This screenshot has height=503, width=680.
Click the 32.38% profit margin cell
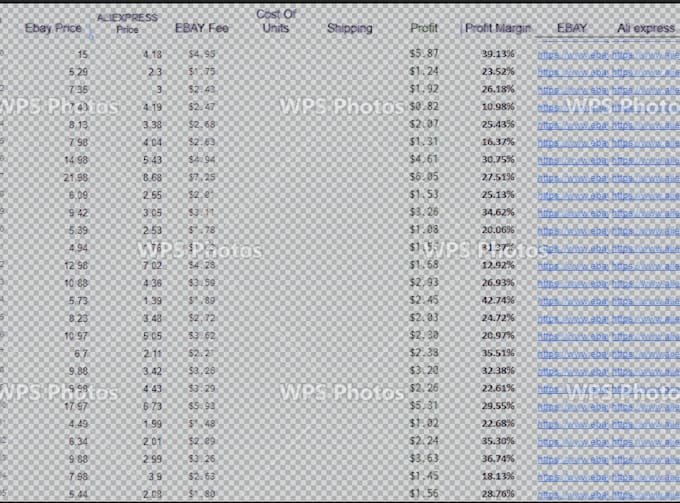tap(498, 371)
